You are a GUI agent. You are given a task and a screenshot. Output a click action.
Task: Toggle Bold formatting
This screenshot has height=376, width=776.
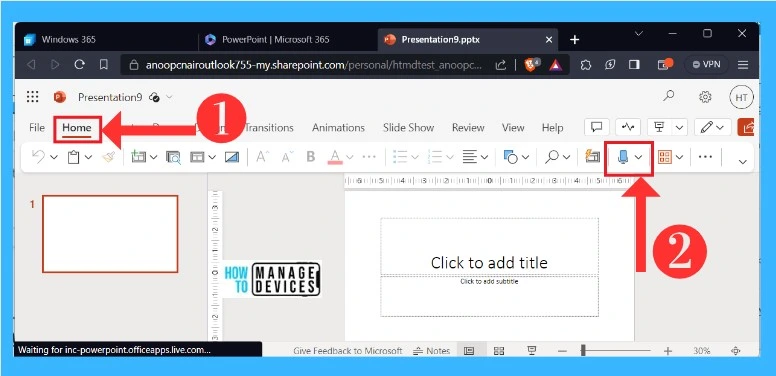[311, 157]
